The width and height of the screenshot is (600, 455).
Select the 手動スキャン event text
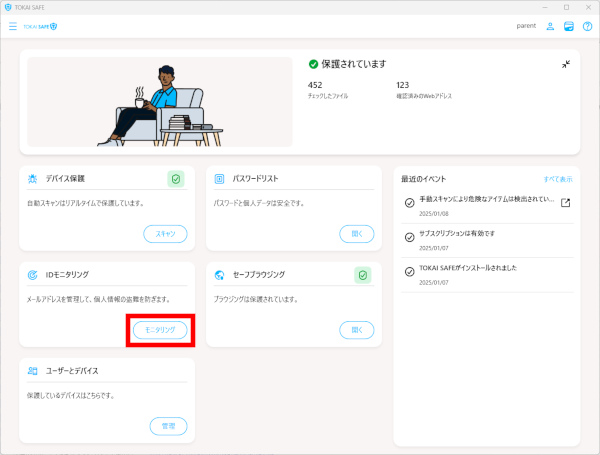coord(487,199)
